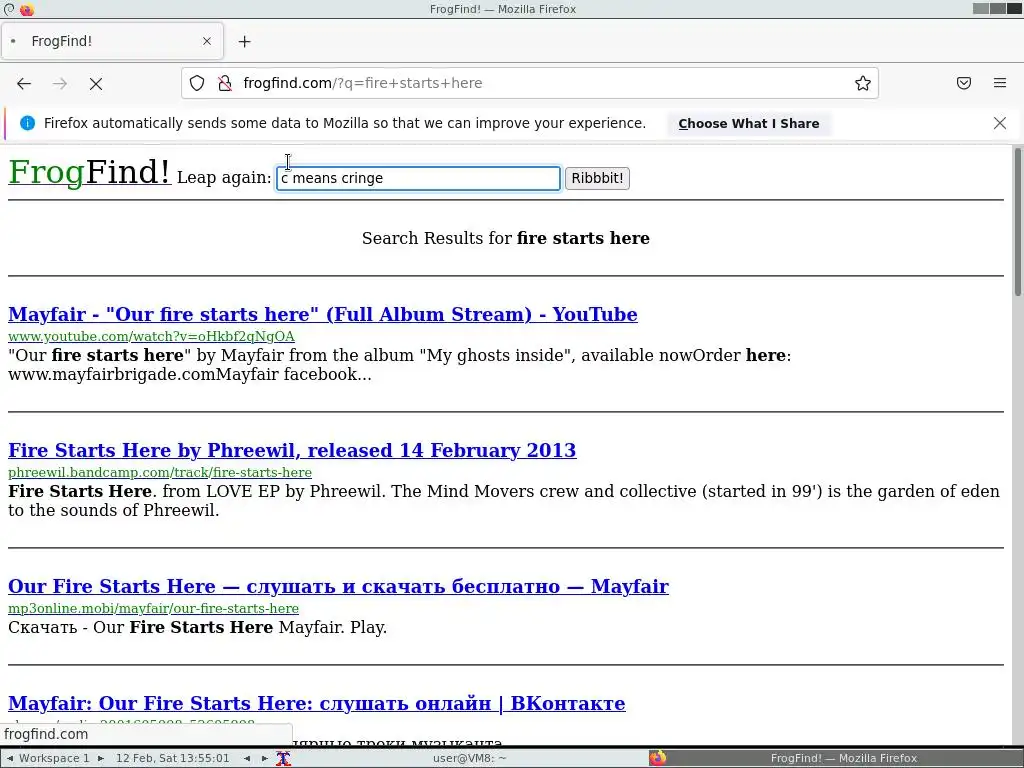The height and width of the screenshot is (768, 1024).
Task: Open Firefox application hamburger menu
Action: 1000,83
